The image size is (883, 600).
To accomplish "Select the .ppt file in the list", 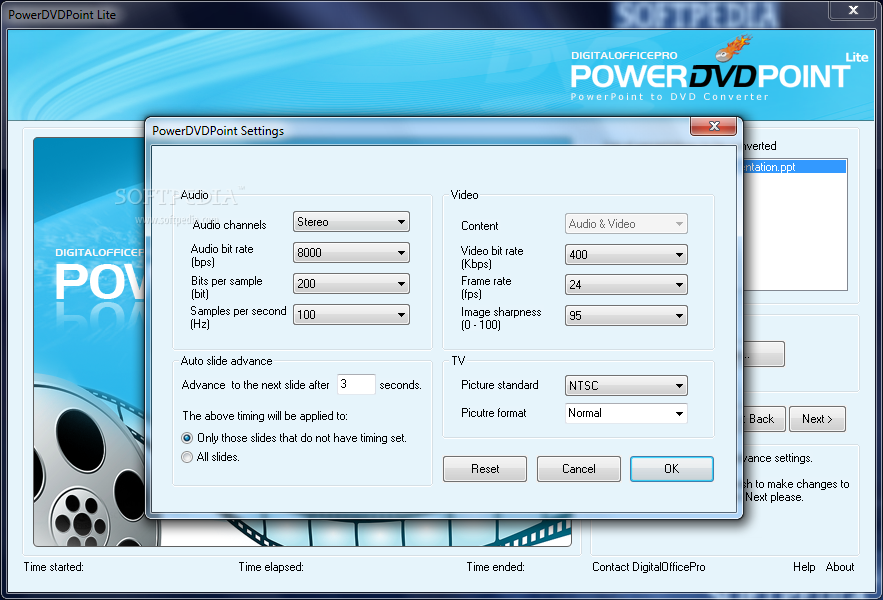I will click(794, 167).
